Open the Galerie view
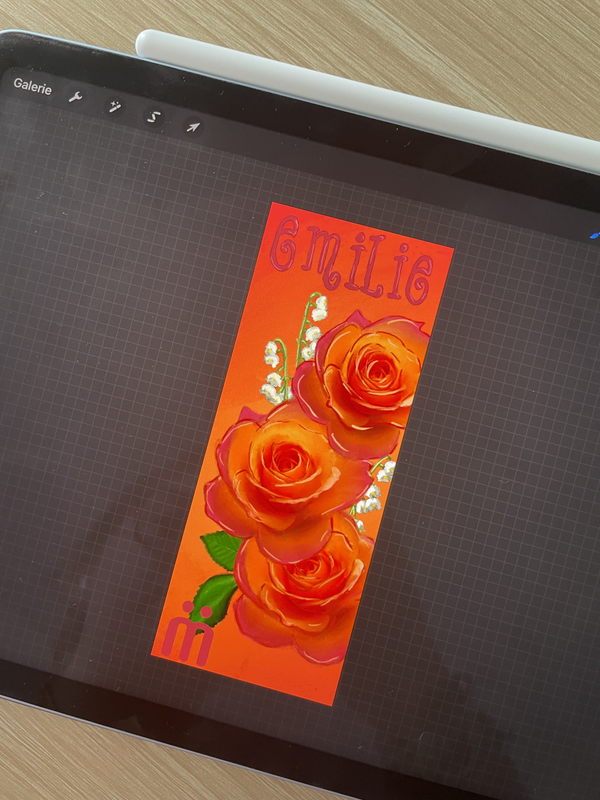Screen dimensions: 600x800 point(33,85)
